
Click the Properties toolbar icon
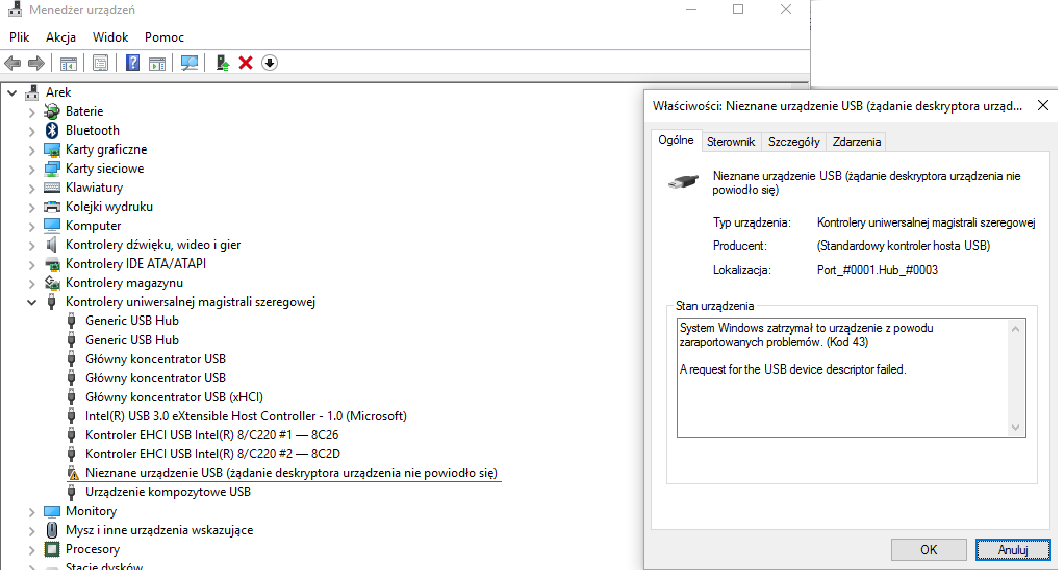pos(101,63)
